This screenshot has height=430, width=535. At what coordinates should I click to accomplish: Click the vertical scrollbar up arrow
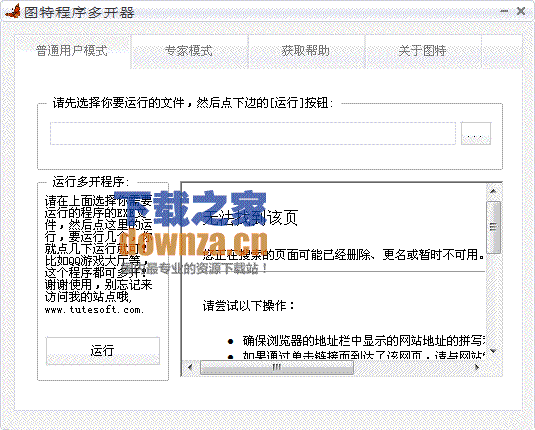pyautogui.click(x=493, y=191)
